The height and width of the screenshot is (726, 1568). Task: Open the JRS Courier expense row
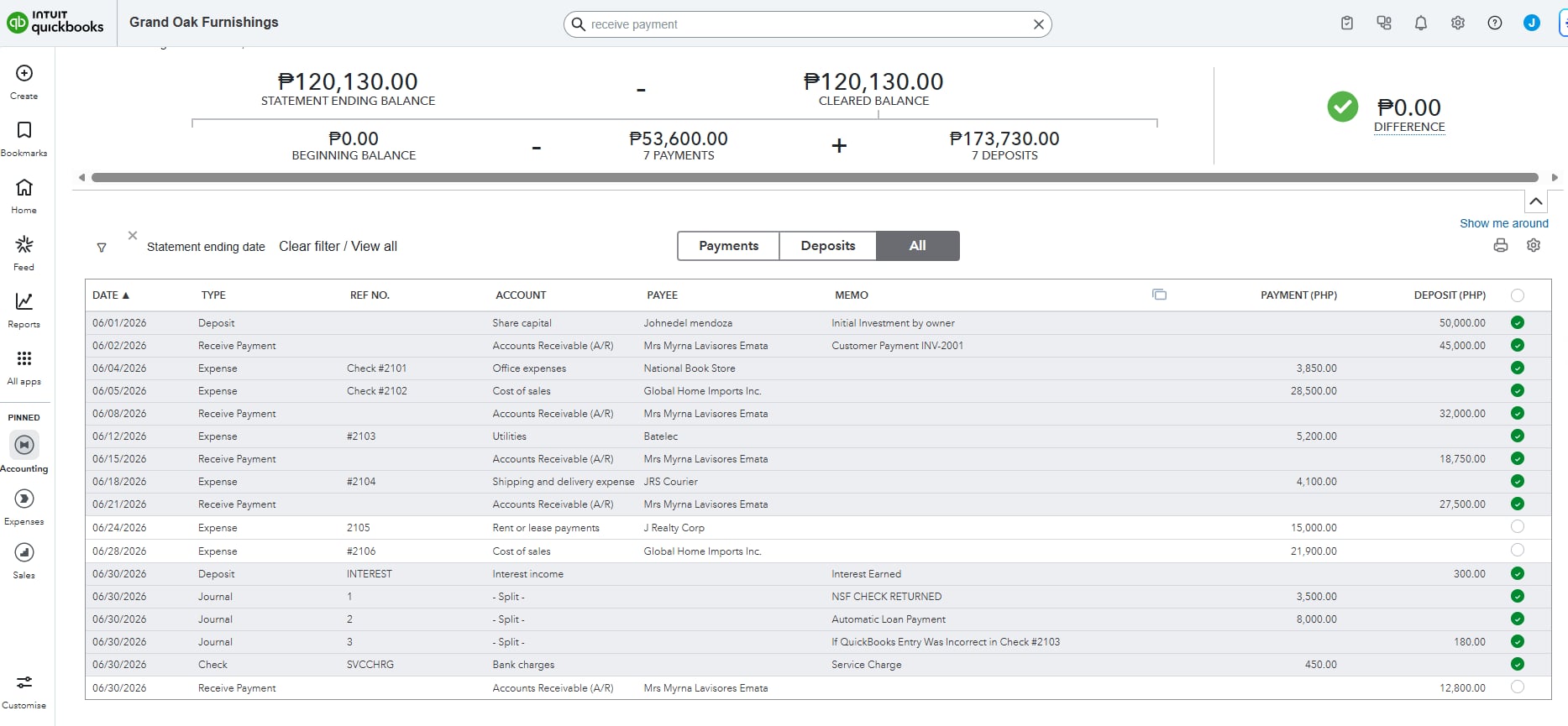click(x=817, y=482)
